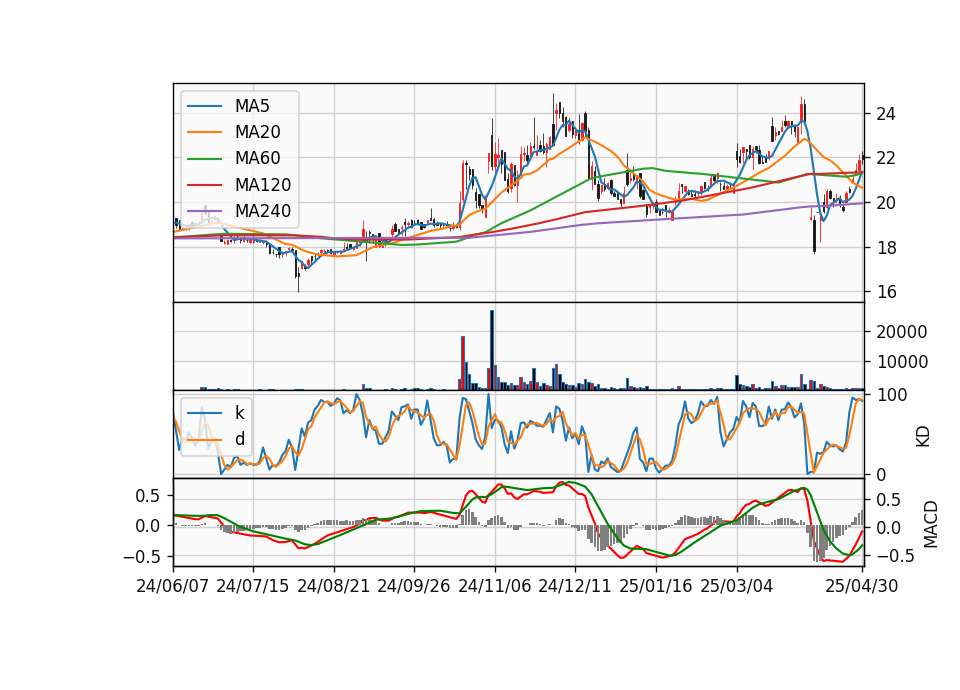Click the 25/03/04 date label
This screenshot has width=960, height=690.
tap(737, 587)
